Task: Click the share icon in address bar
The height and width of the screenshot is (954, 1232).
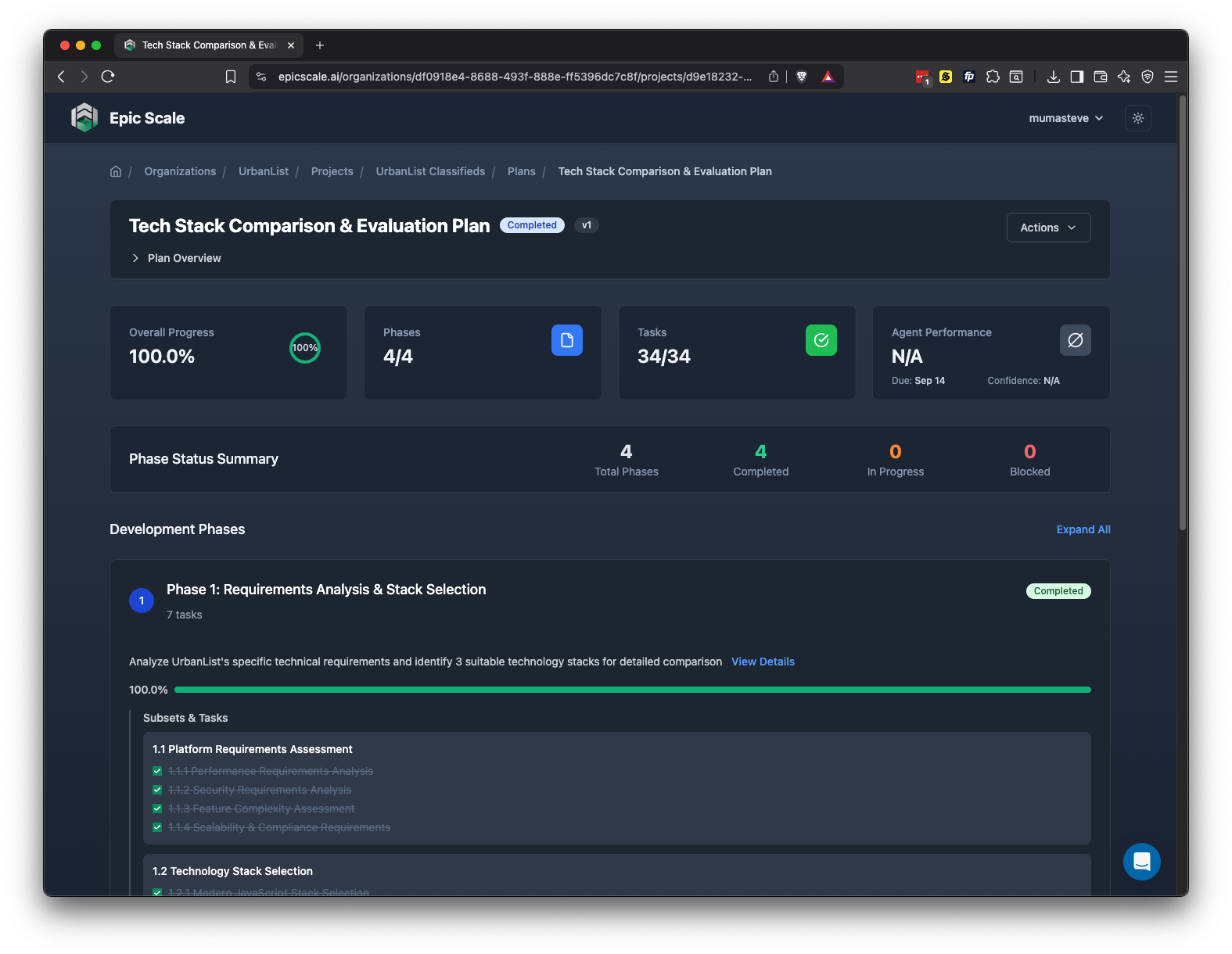Action: 774,77
